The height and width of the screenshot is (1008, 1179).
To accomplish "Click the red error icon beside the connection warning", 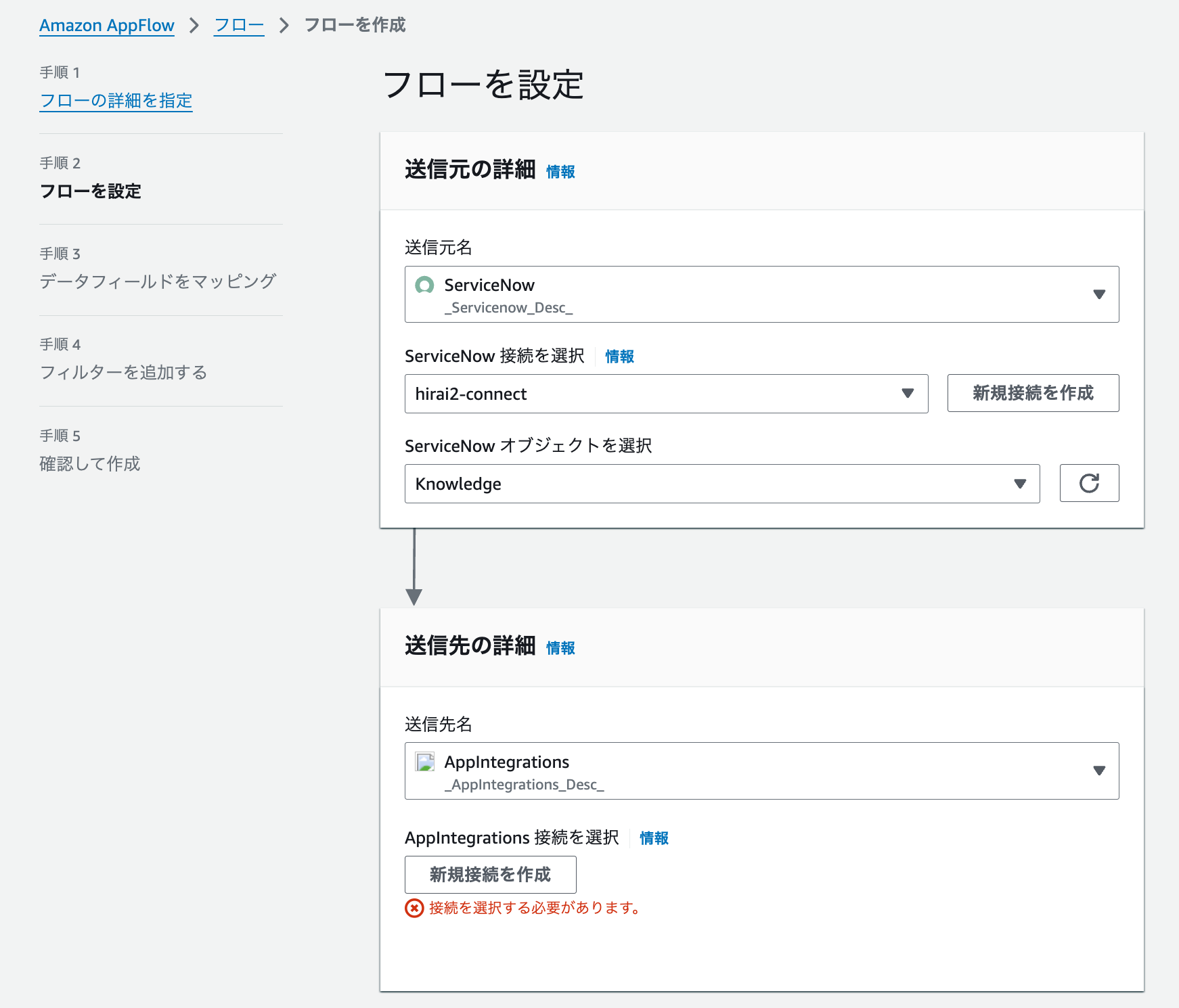I will point(413,909).
